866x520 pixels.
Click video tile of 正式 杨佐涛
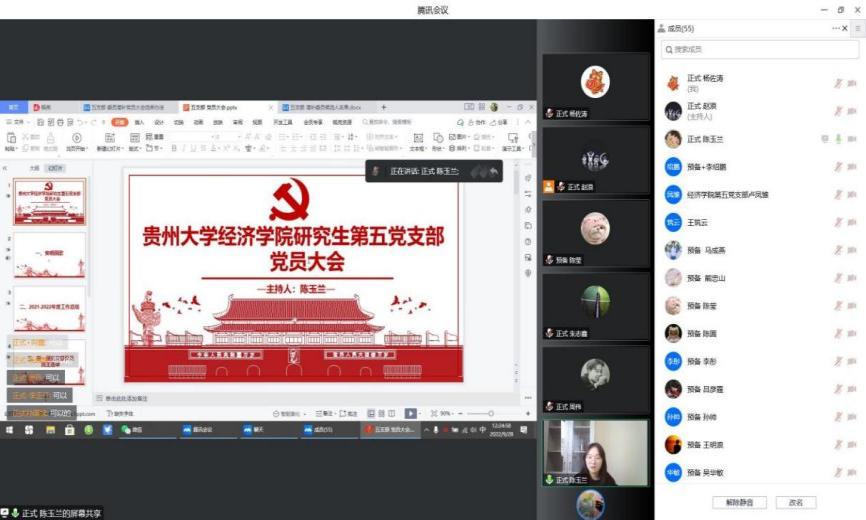[x=595, y=87]
